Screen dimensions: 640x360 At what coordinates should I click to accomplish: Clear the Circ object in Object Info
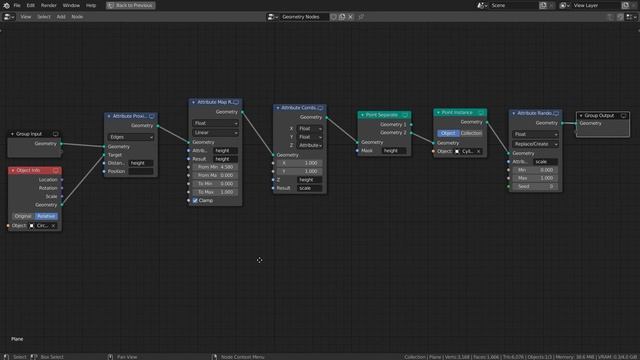click(53, 226)
